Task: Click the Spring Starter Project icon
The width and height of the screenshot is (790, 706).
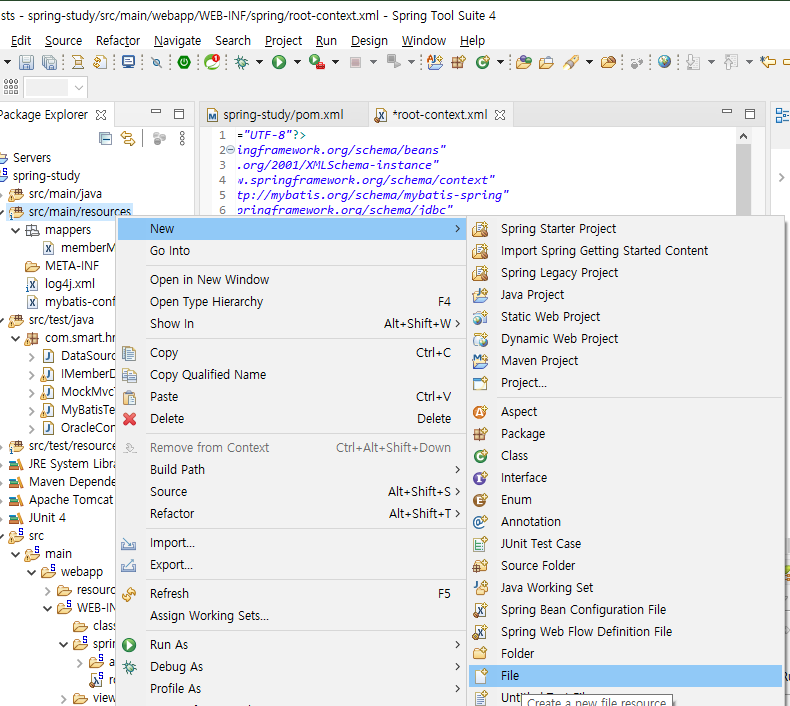Action: pos(480,229)
